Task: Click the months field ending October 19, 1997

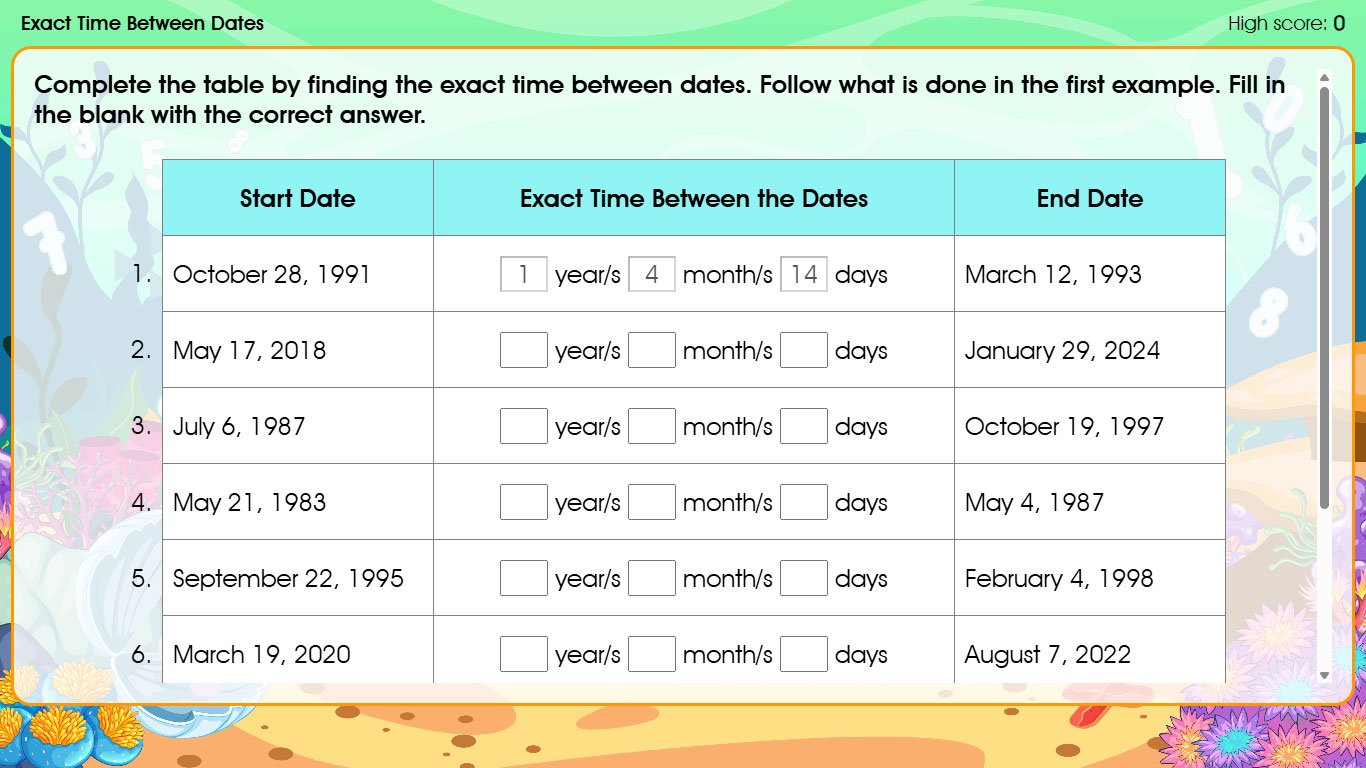Action: [651, 426]
